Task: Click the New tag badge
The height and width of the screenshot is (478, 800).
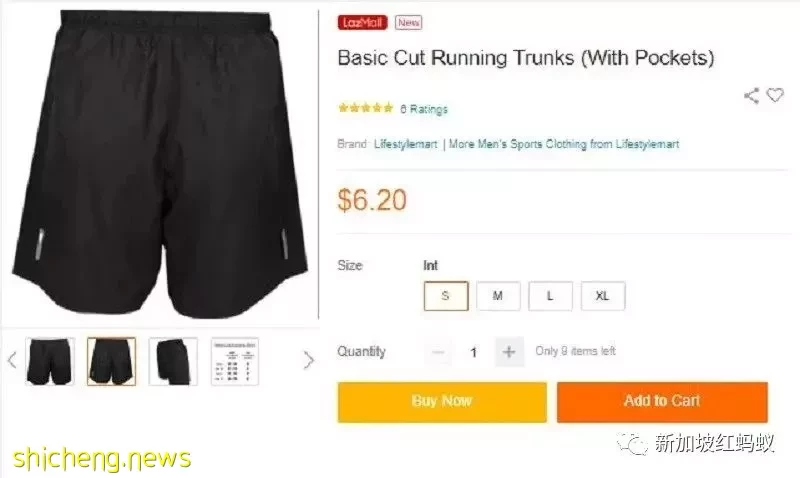Action: pos(409,22)
